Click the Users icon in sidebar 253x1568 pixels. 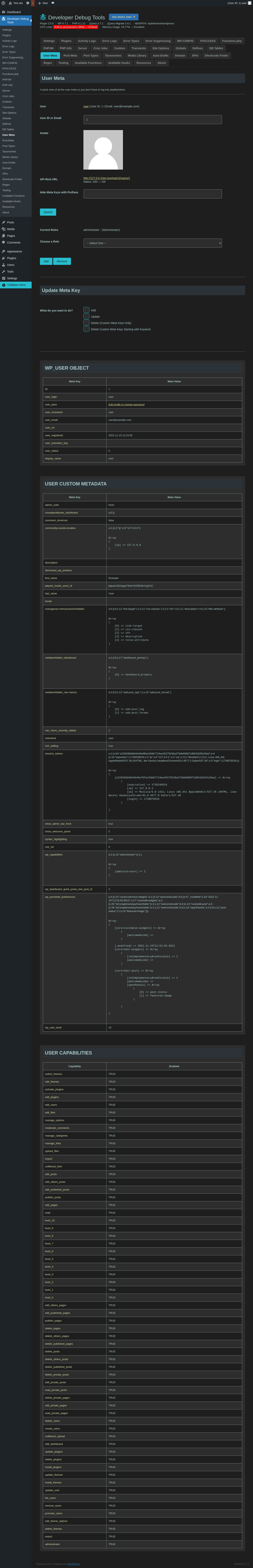click(4, 265)
